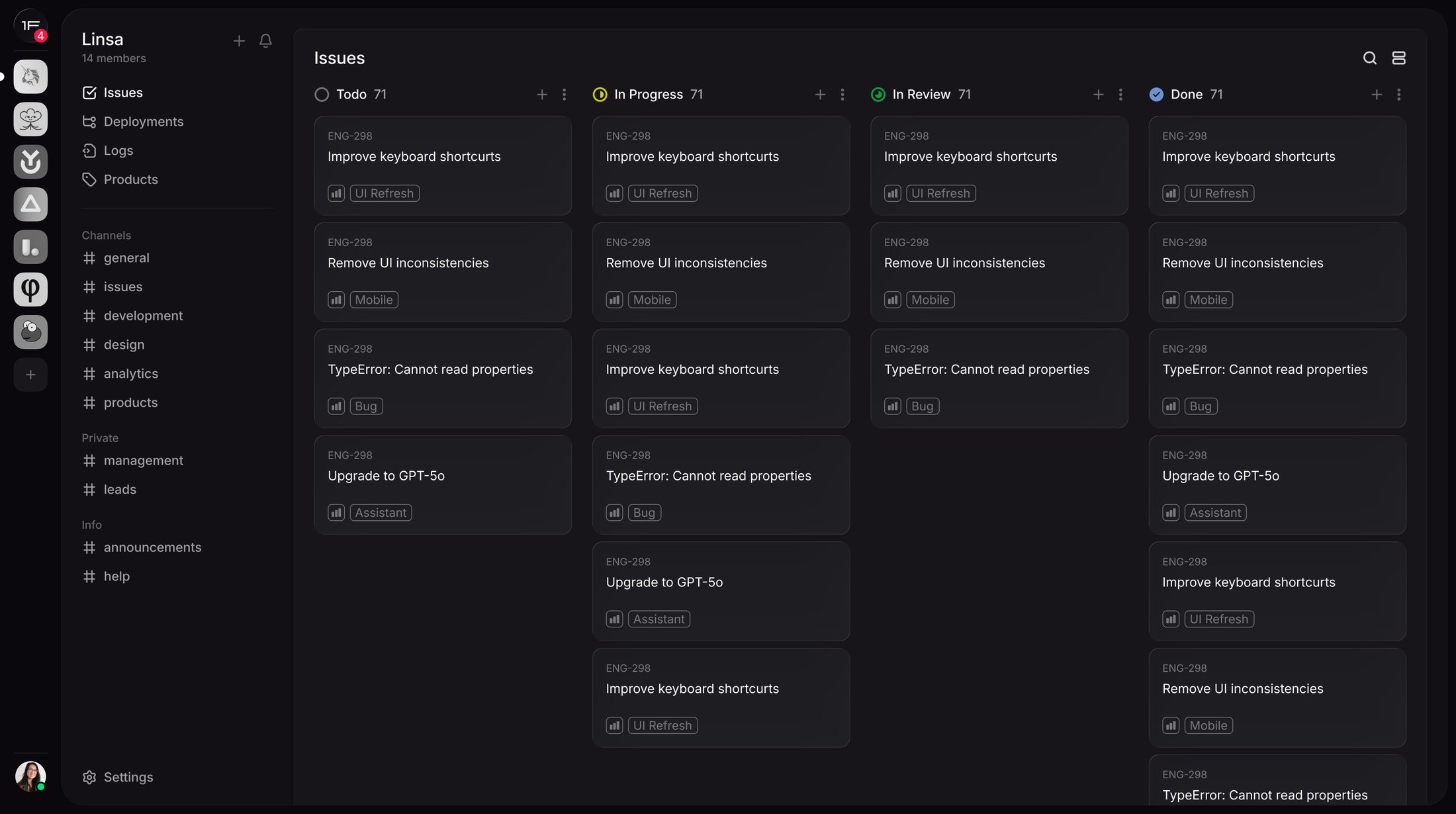Switch to the phi symbol workspace
The height and width of the screenshot is (814, 1456).
[x=30, y=289]
